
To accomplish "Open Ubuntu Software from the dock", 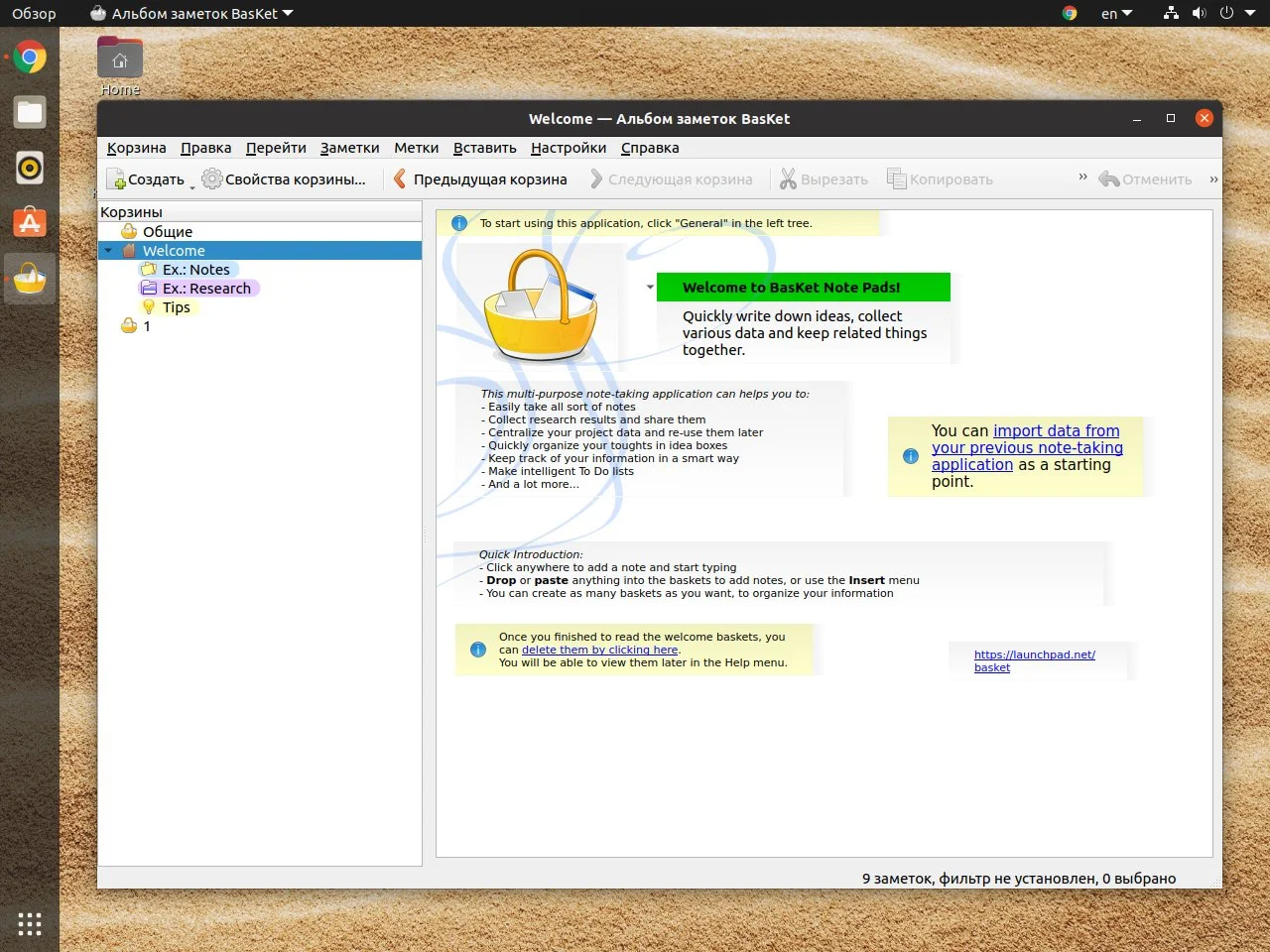I will pos(30,223).
